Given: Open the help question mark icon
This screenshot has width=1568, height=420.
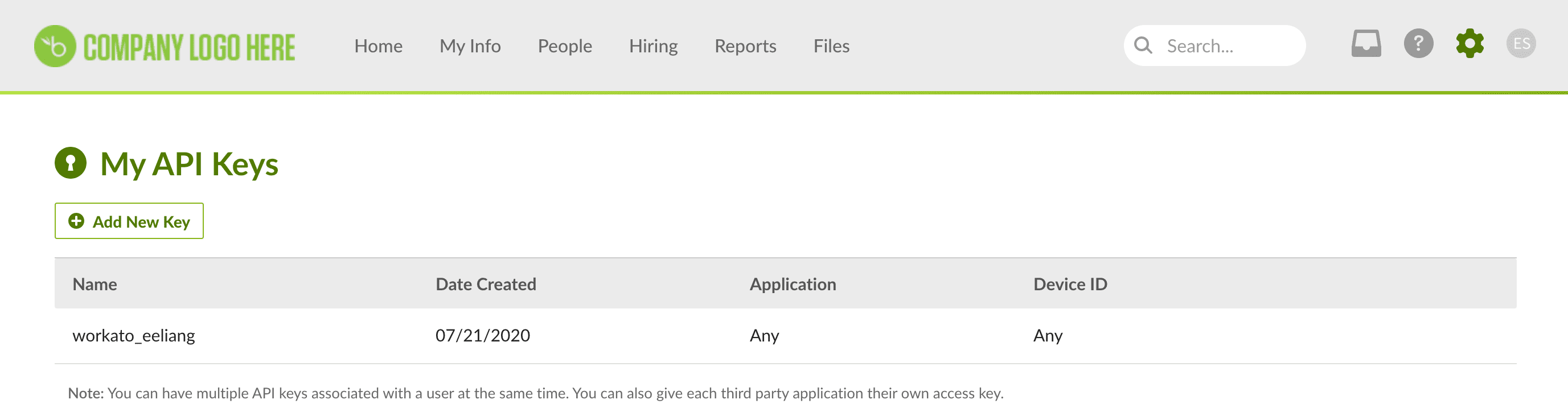Looking at the screenshot, I should 1418,44.
